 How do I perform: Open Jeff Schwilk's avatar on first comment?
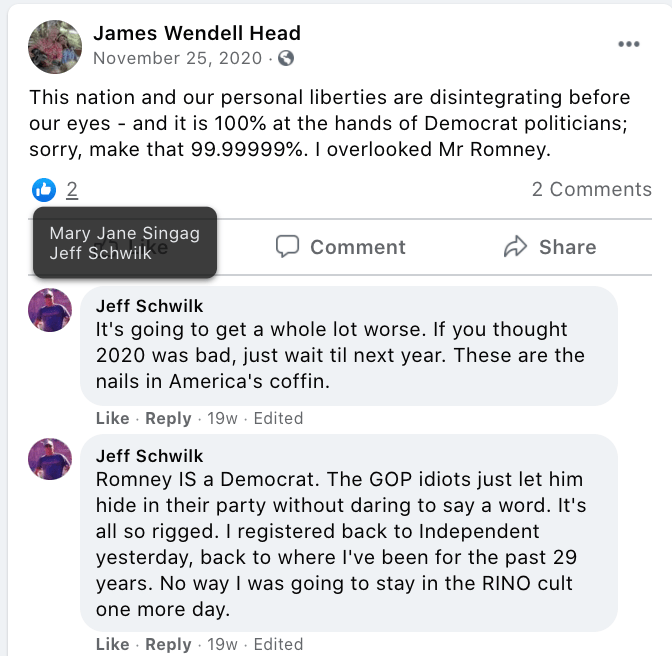coord(50,310)
